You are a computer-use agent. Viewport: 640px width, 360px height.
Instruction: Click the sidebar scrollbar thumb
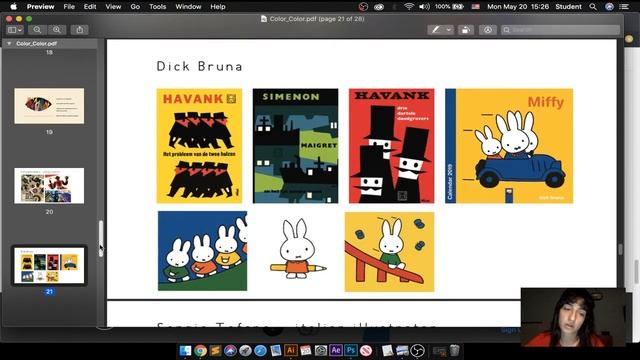pyautogui.click(x=101, y=238)
